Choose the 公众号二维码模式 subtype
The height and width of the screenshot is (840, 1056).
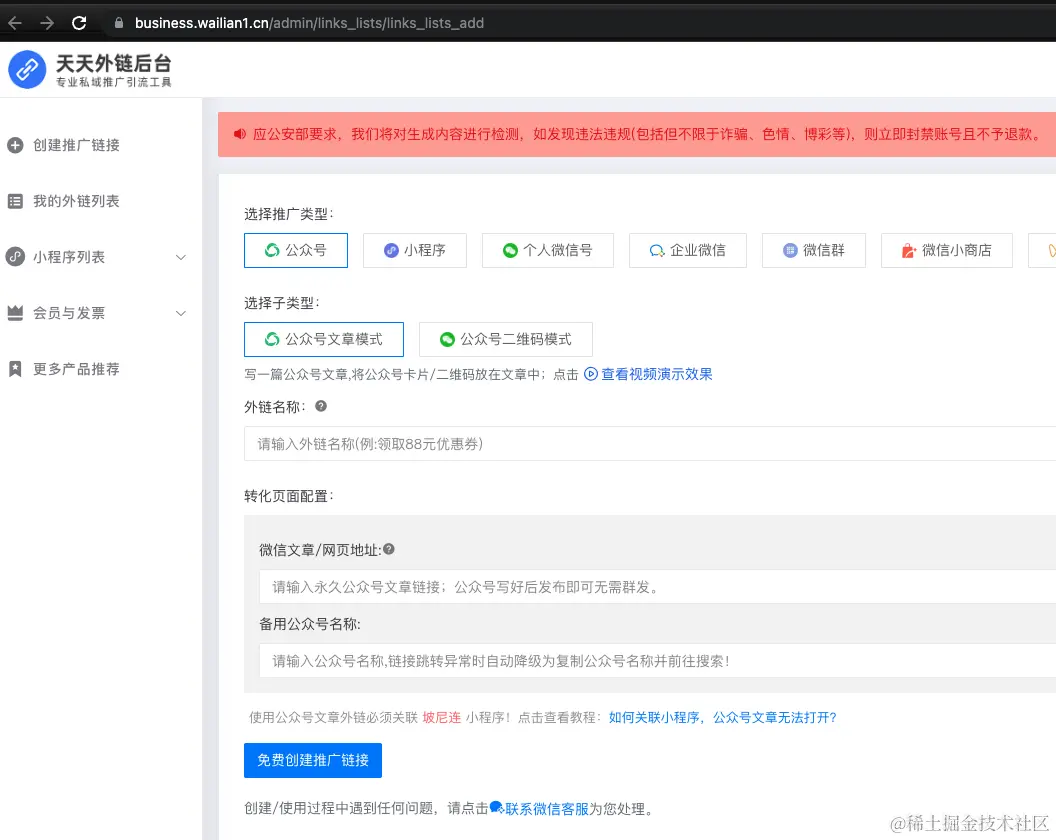coord(506,340)
